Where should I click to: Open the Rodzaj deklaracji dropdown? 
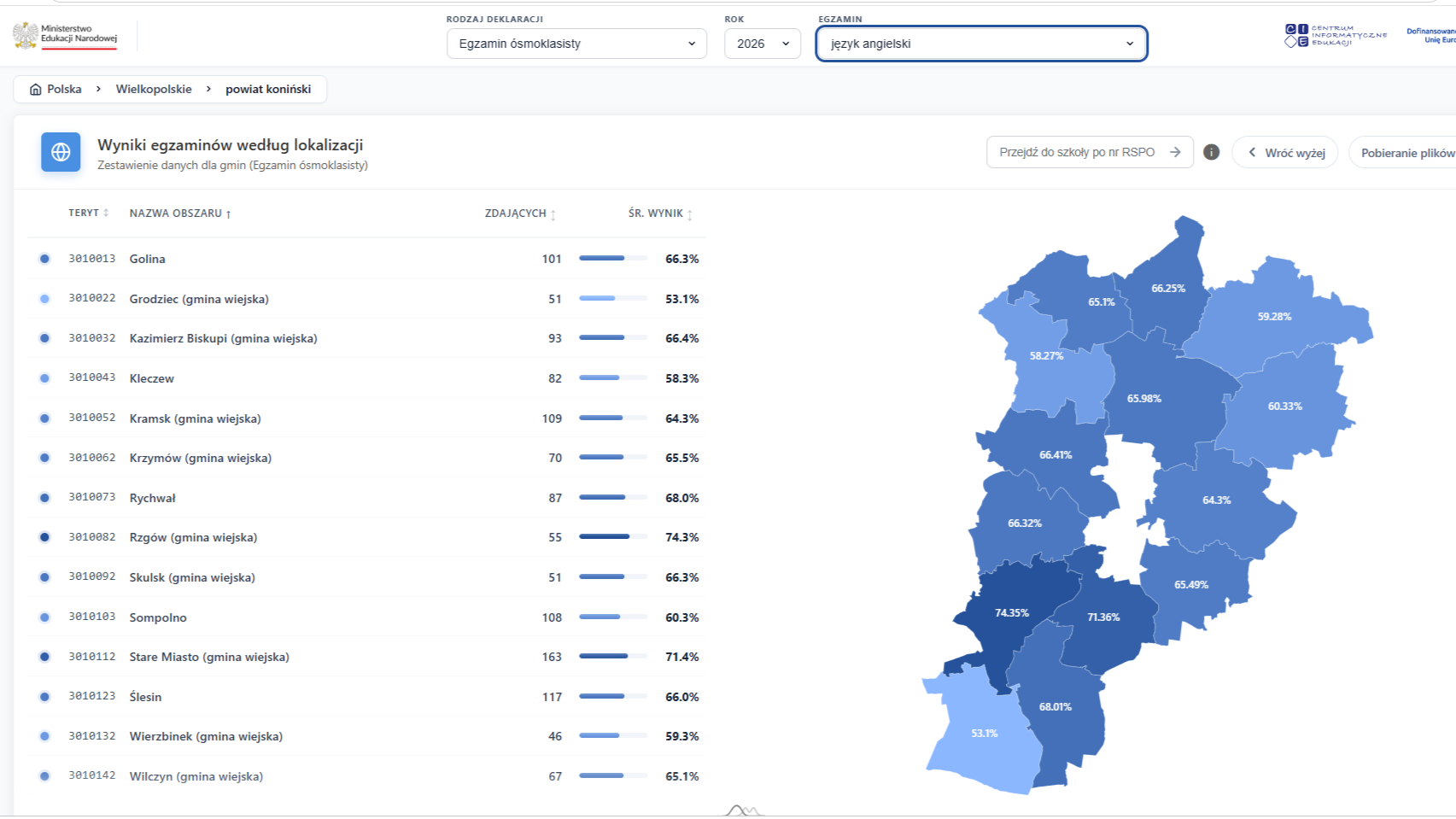(576, 44)
